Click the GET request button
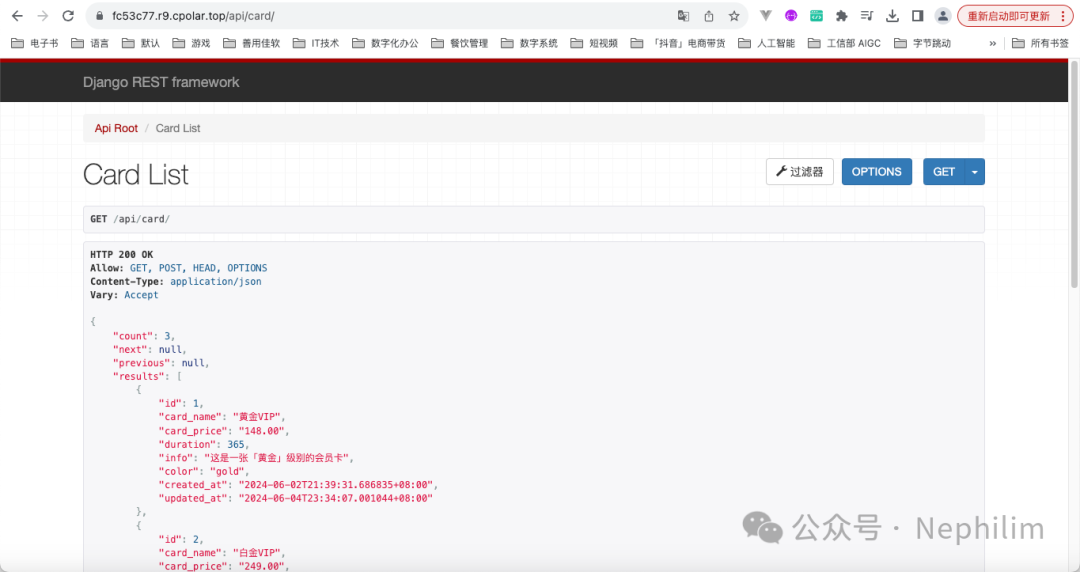 click(x=944, y=172)
